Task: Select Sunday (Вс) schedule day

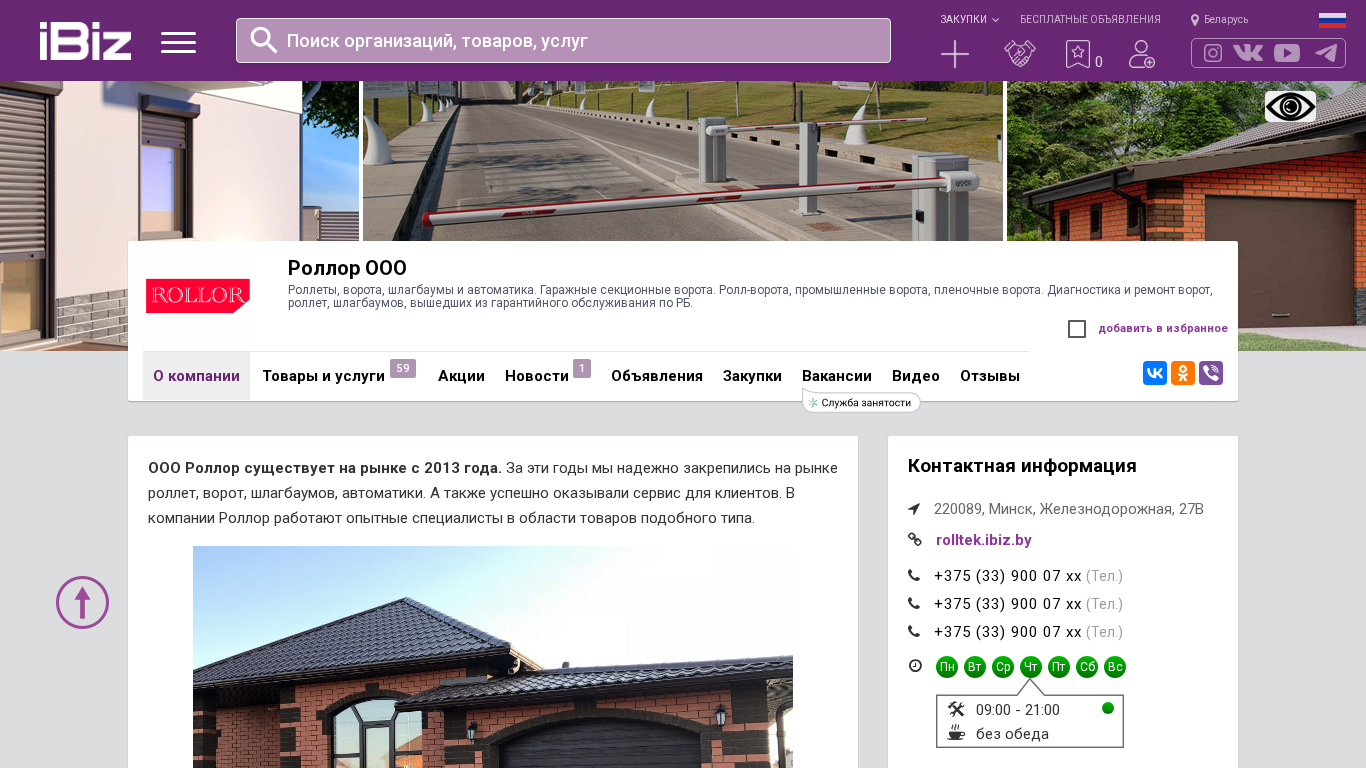Action: 1115,667
